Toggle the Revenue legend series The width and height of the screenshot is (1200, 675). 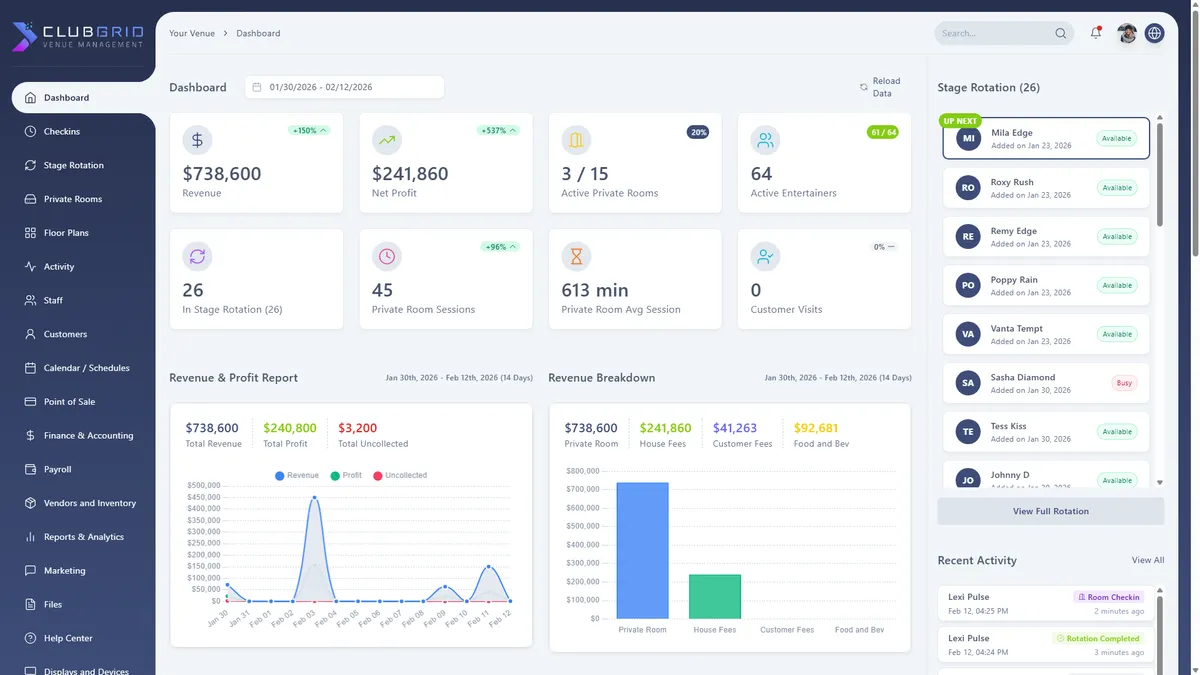[x=297, y=476]
